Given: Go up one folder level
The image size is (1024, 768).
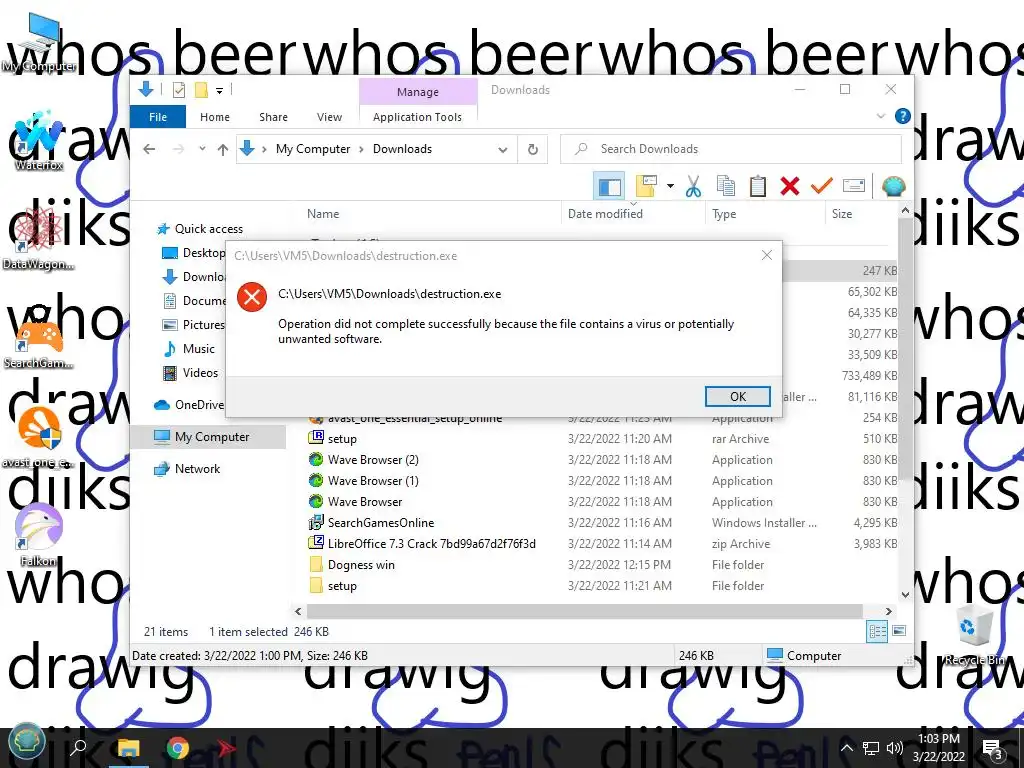Looking at the screenshot, I should [223, 150].
